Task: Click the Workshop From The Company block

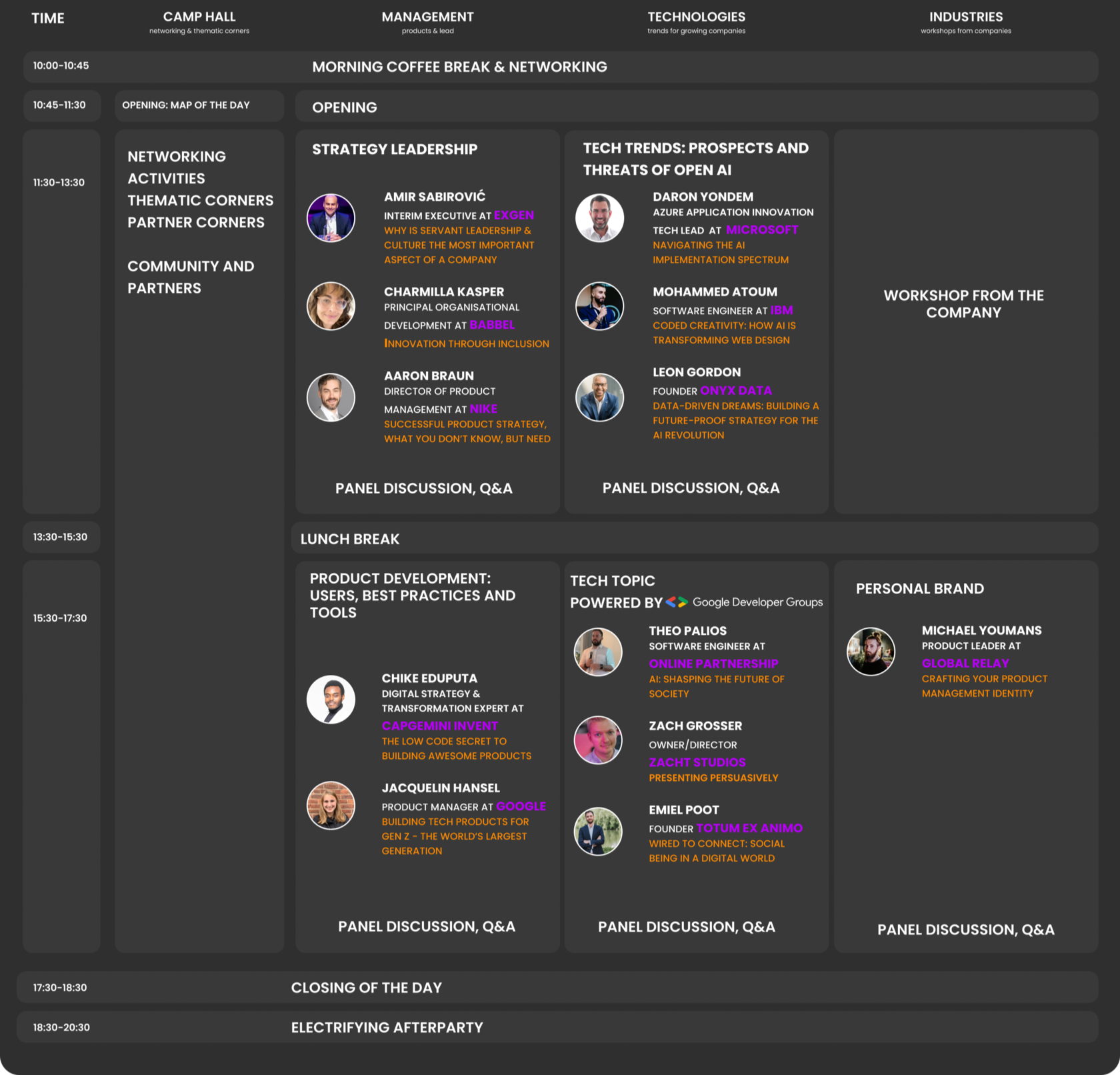Action: (963, 304)
